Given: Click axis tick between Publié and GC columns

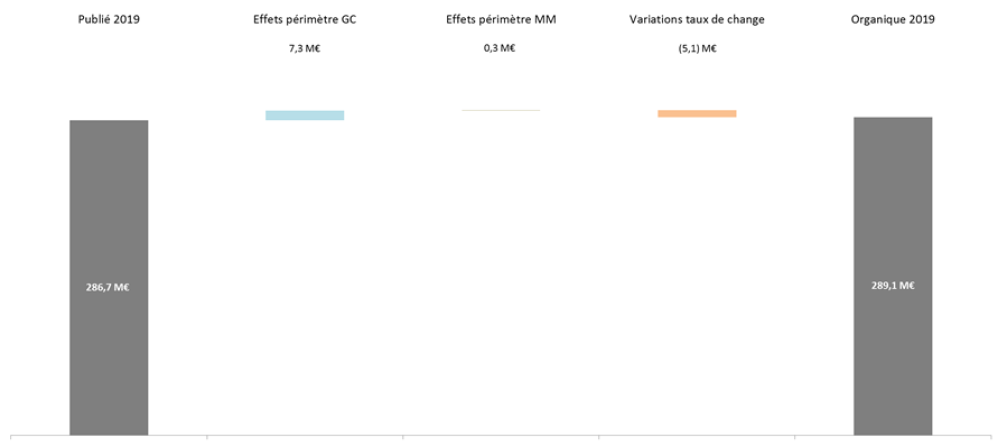Looking at the screenshot, I should (x=207, y=438).
